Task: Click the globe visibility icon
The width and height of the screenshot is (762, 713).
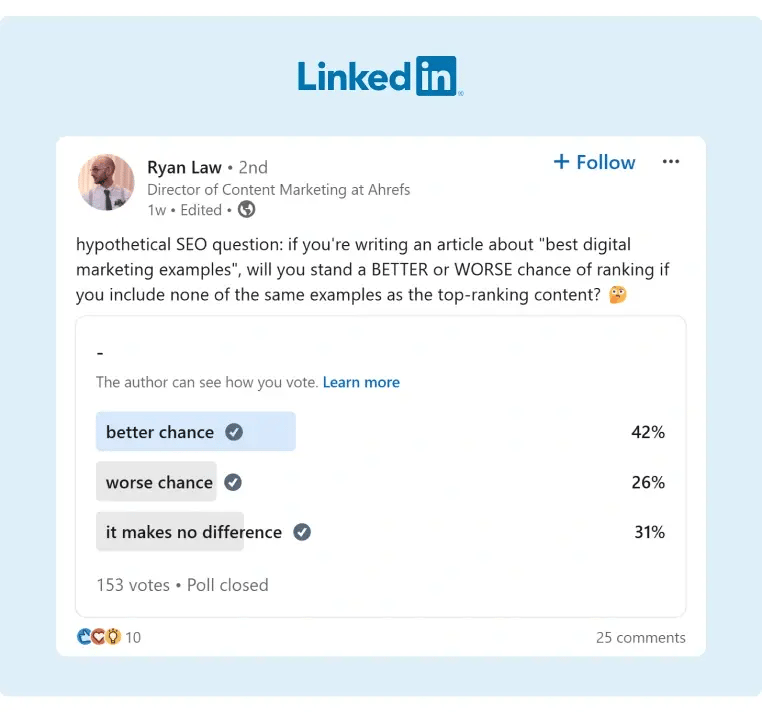Action: coord(246,210)
